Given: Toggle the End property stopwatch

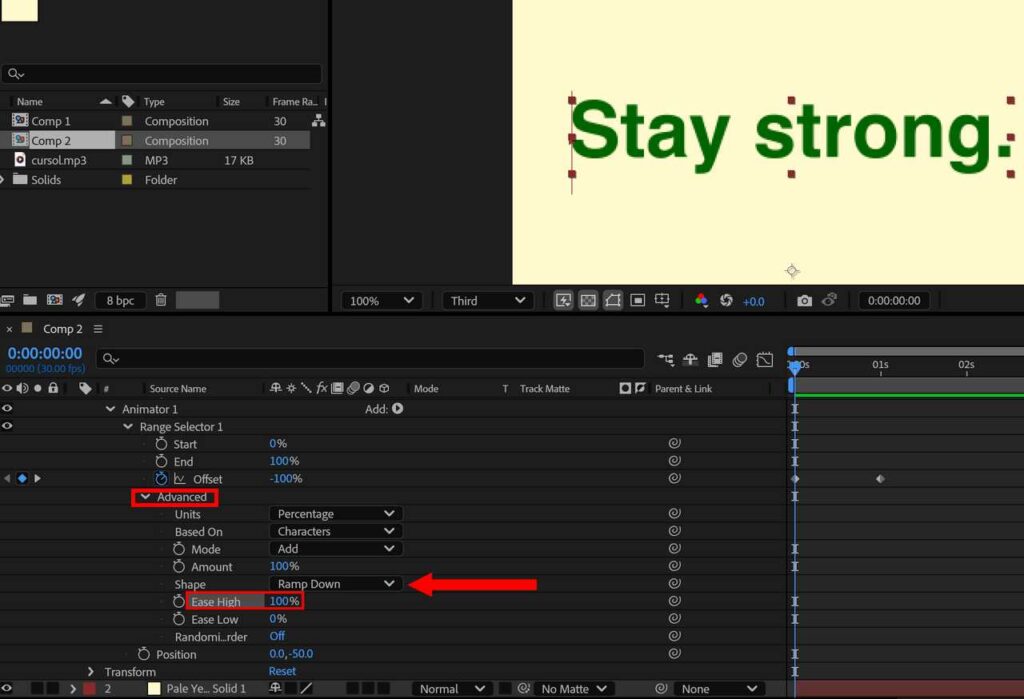Looking at the screenshot, I should tap(161, 461).
